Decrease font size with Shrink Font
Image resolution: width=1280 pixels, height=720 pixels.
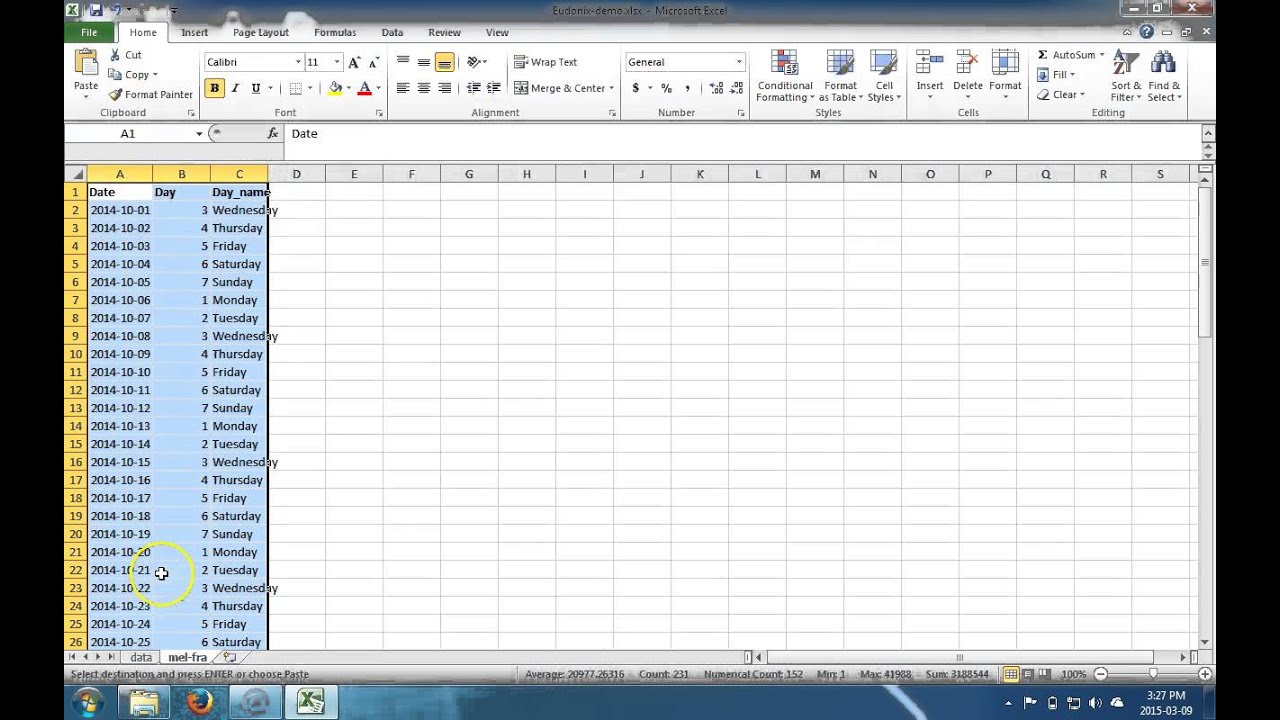[372, 62]
